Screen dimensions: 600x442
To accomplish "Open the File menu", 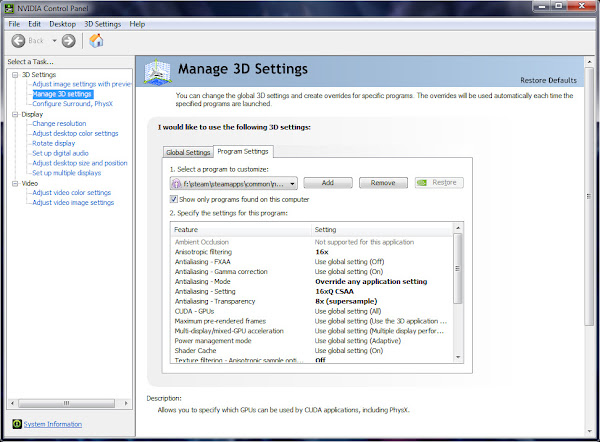I will tap(14, 24).
